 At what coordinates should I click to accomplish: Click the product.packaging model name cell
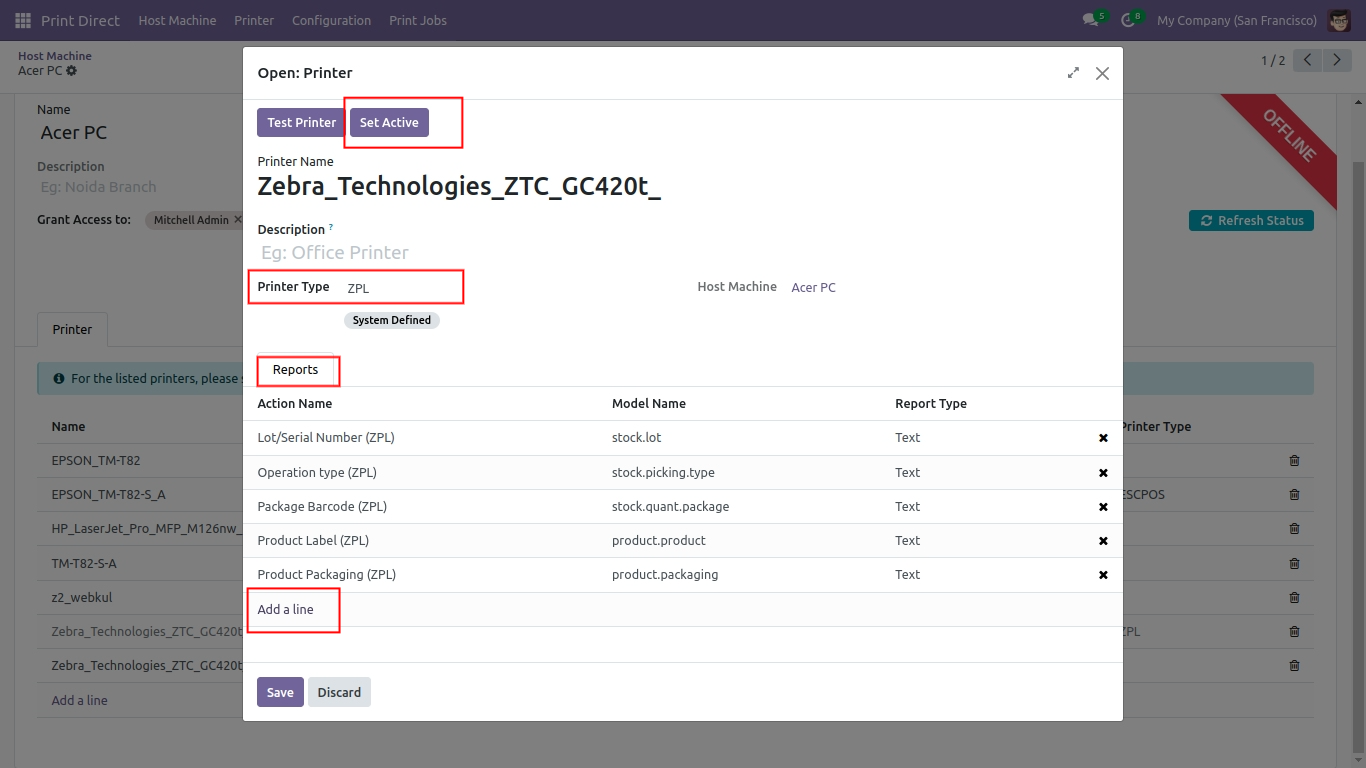coord(665,575)
